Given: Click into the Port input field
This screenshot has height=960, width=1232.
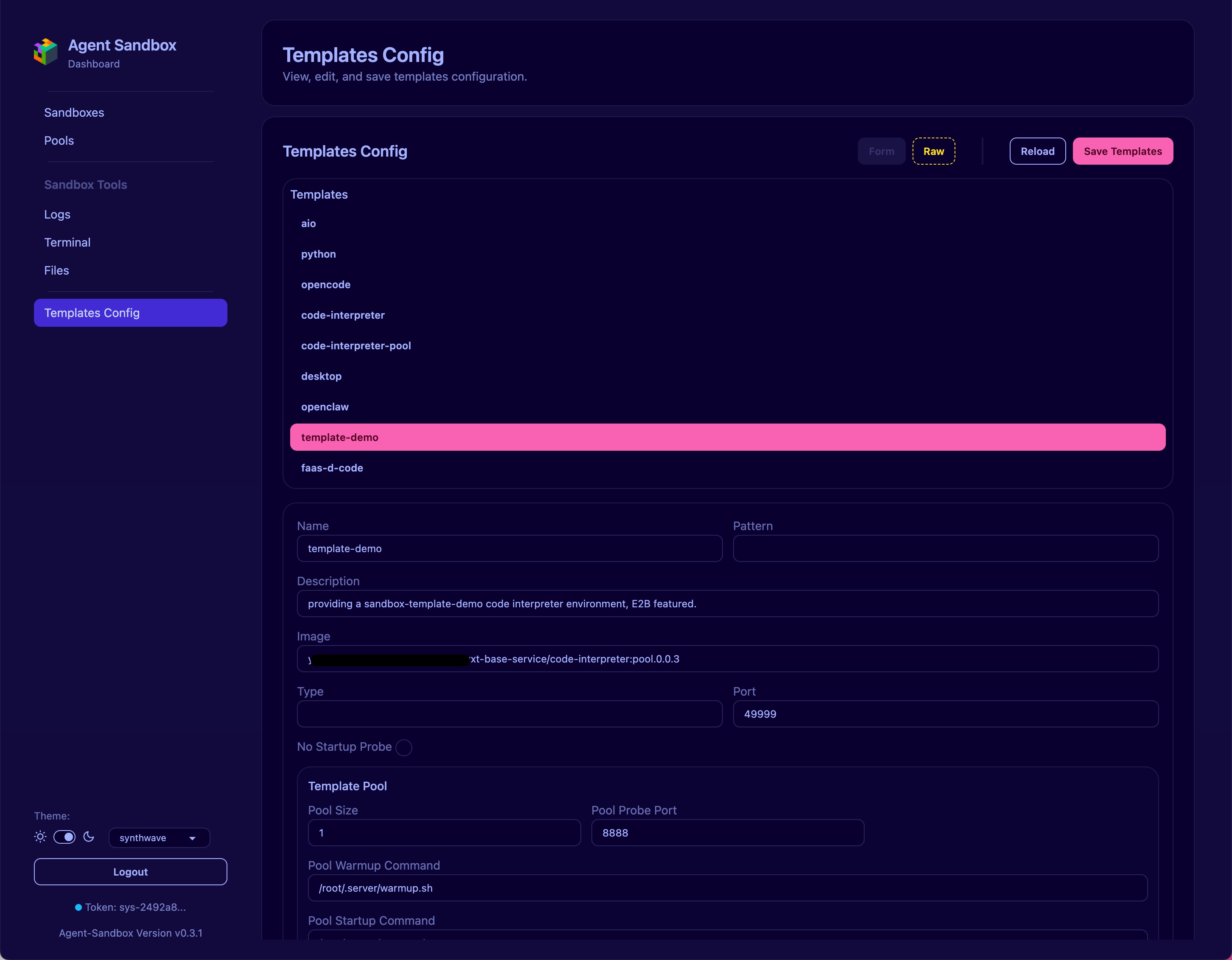Looking at the screenshot, I should (945, 714).
